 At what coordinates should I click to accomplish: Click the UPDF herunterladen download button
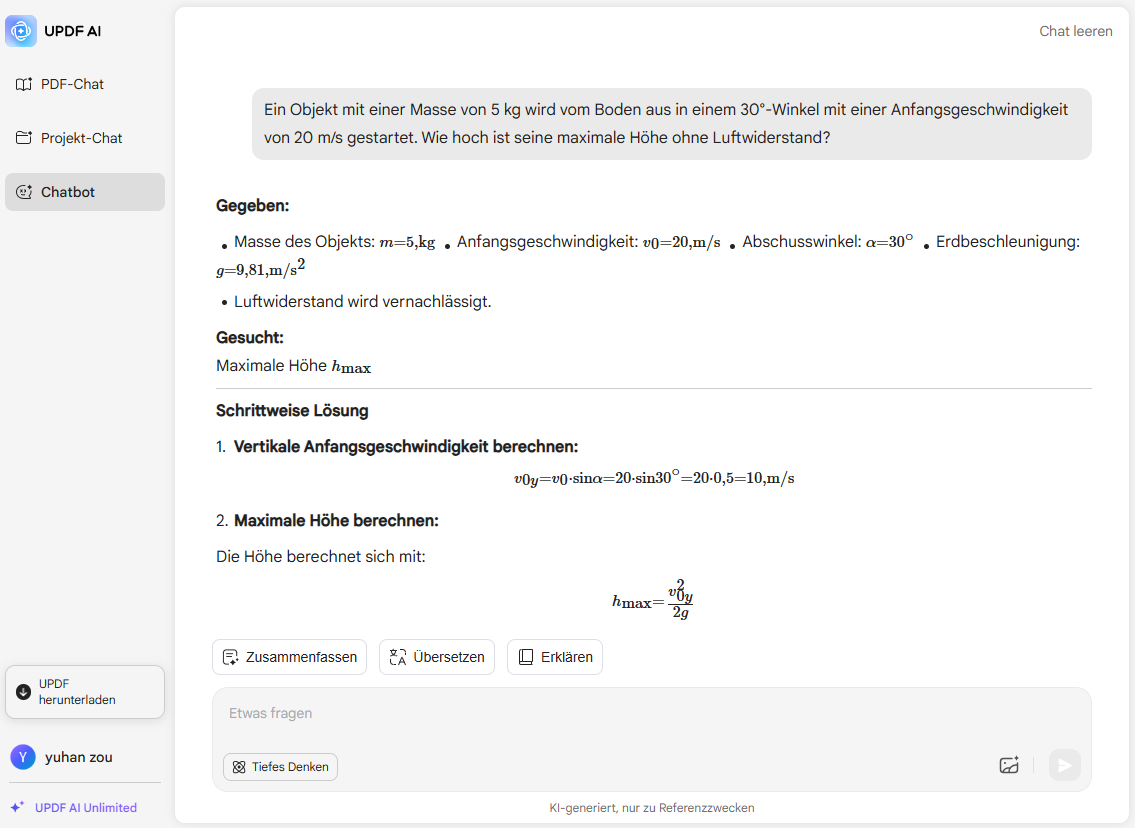tap(85, 692)
